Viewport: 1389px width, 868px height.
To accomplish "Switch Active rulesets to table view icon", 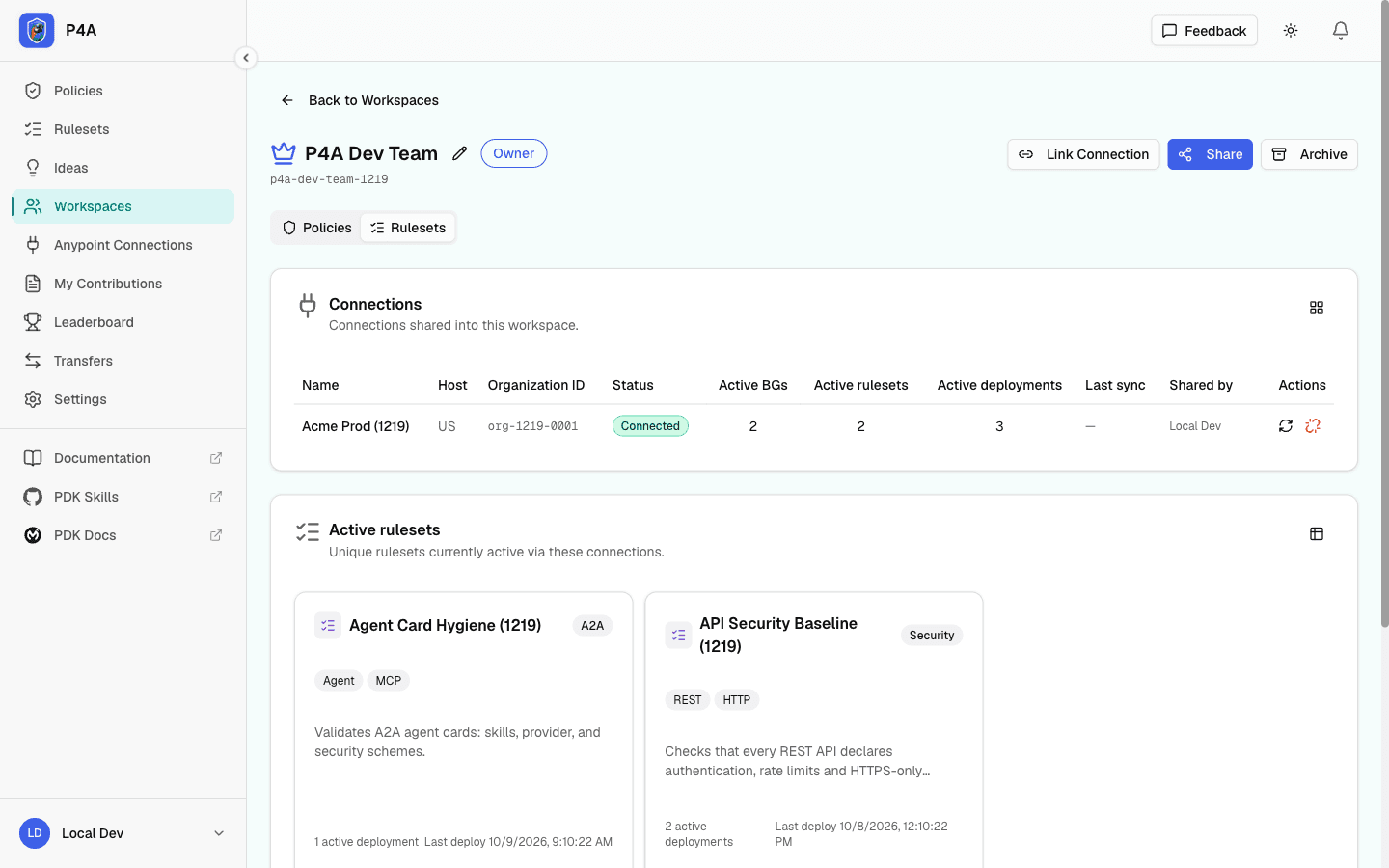I will click(x=1317, y=533).
